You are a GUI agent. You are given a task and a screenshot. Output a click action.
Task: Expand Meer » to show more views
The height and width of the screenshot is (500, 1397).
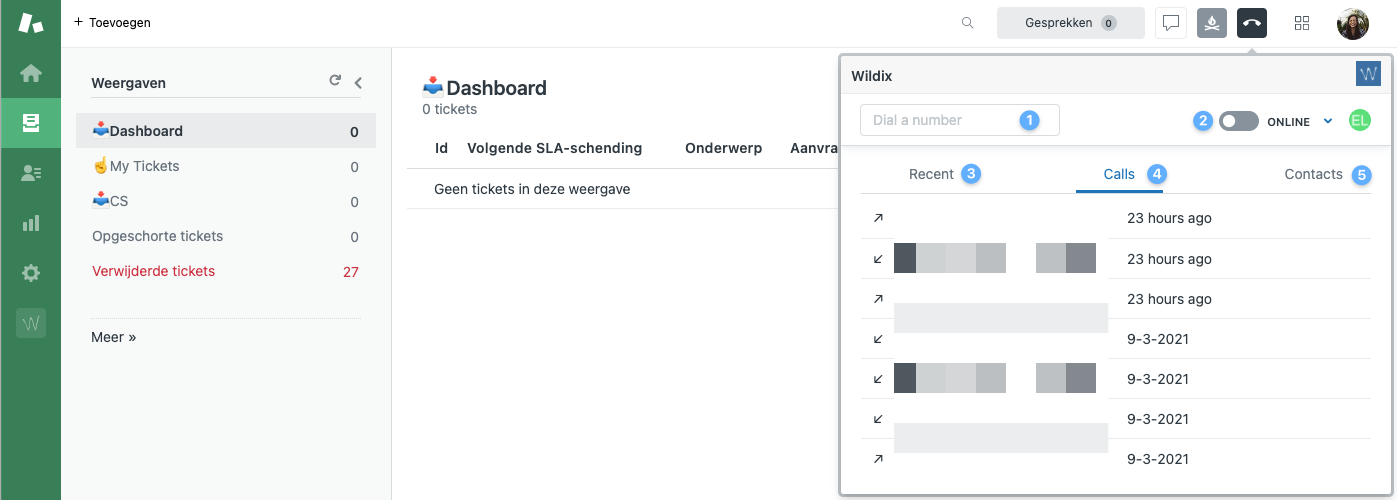tap(113, 337)
